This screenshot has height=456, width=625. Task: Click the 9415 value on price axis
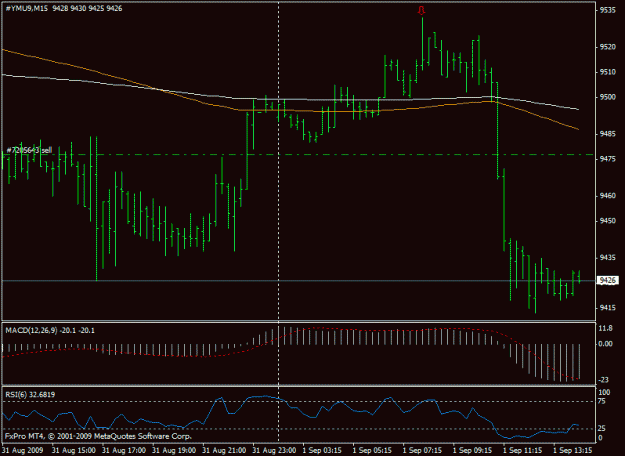pyautogui.click(x=607, y=308)
